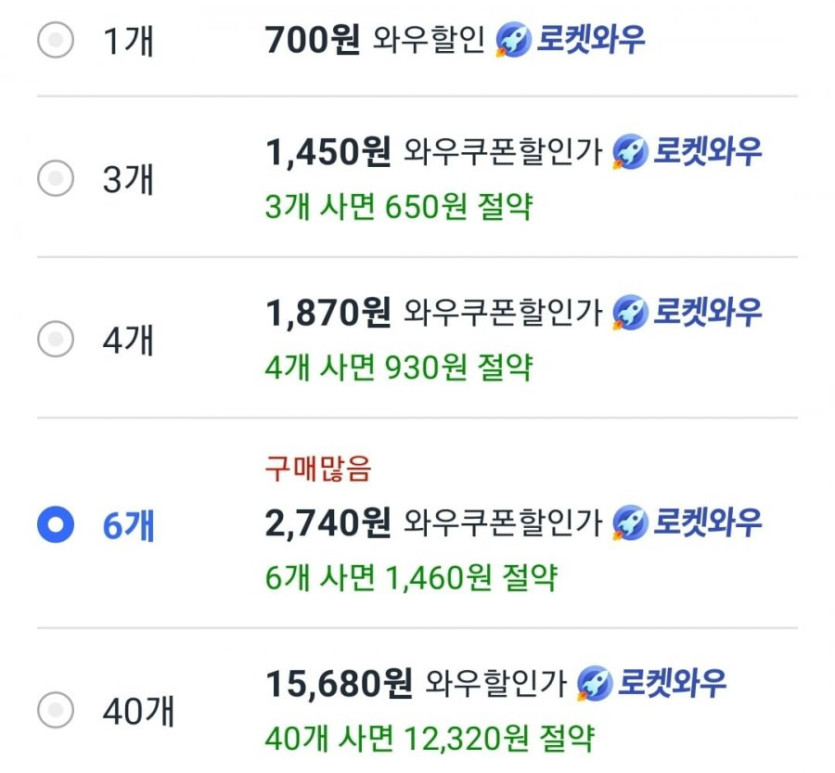Click '6개 사면 1,460원 절약' savings text
Viewport: 835px width, 773px height.
411,577
